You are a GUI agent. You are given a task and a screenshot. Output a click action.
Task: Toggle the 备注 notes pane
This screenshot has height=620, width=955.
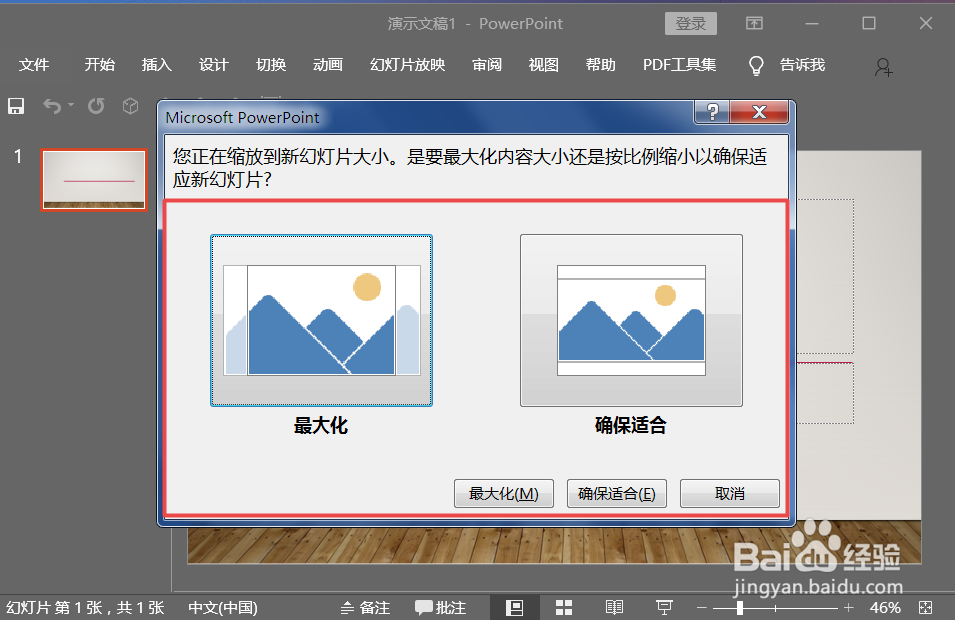(365, 607)
